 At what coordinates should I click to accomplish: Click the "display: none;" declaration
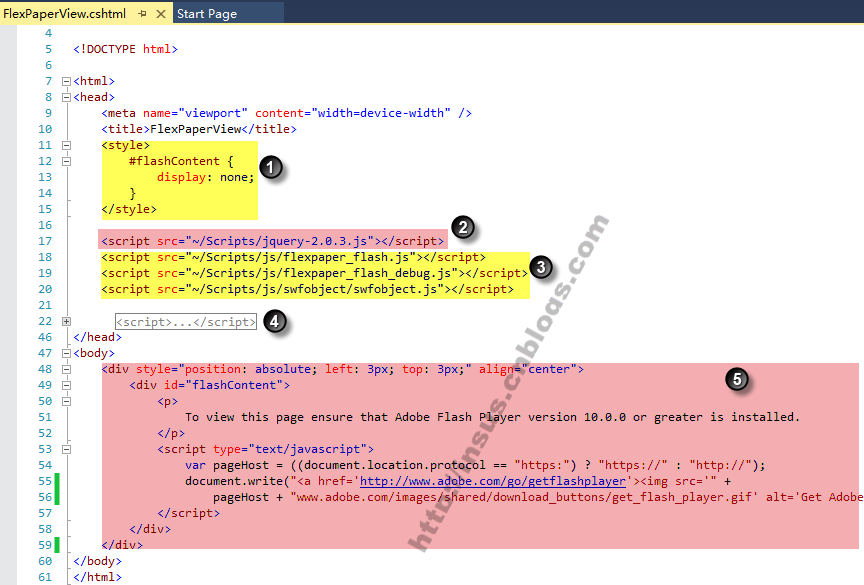pyautogui.click(x=206, y=177)
